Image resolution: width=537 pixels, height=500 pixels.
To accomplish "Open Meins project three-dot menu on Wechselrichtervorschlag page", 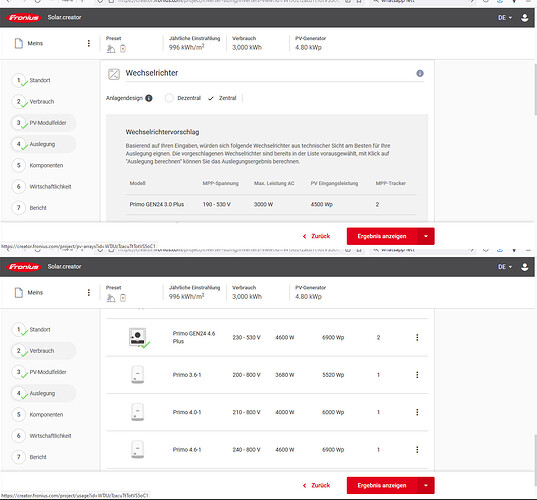I will coord(89,43).
